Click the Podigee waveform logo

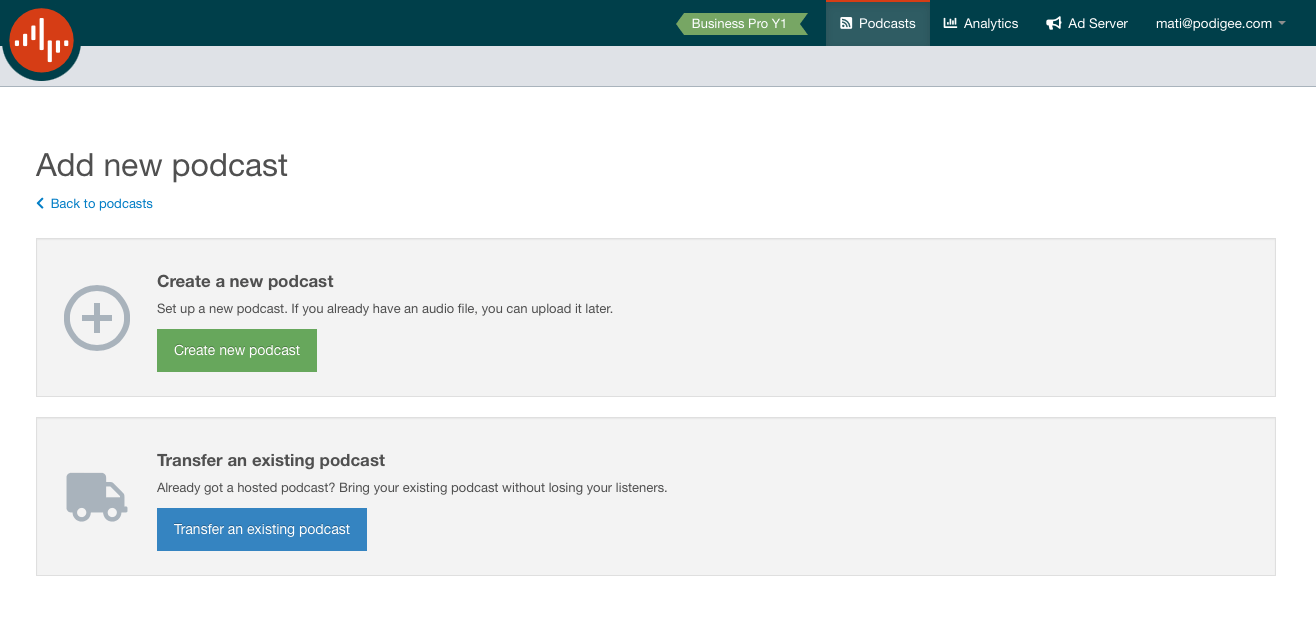pos(41,40)
